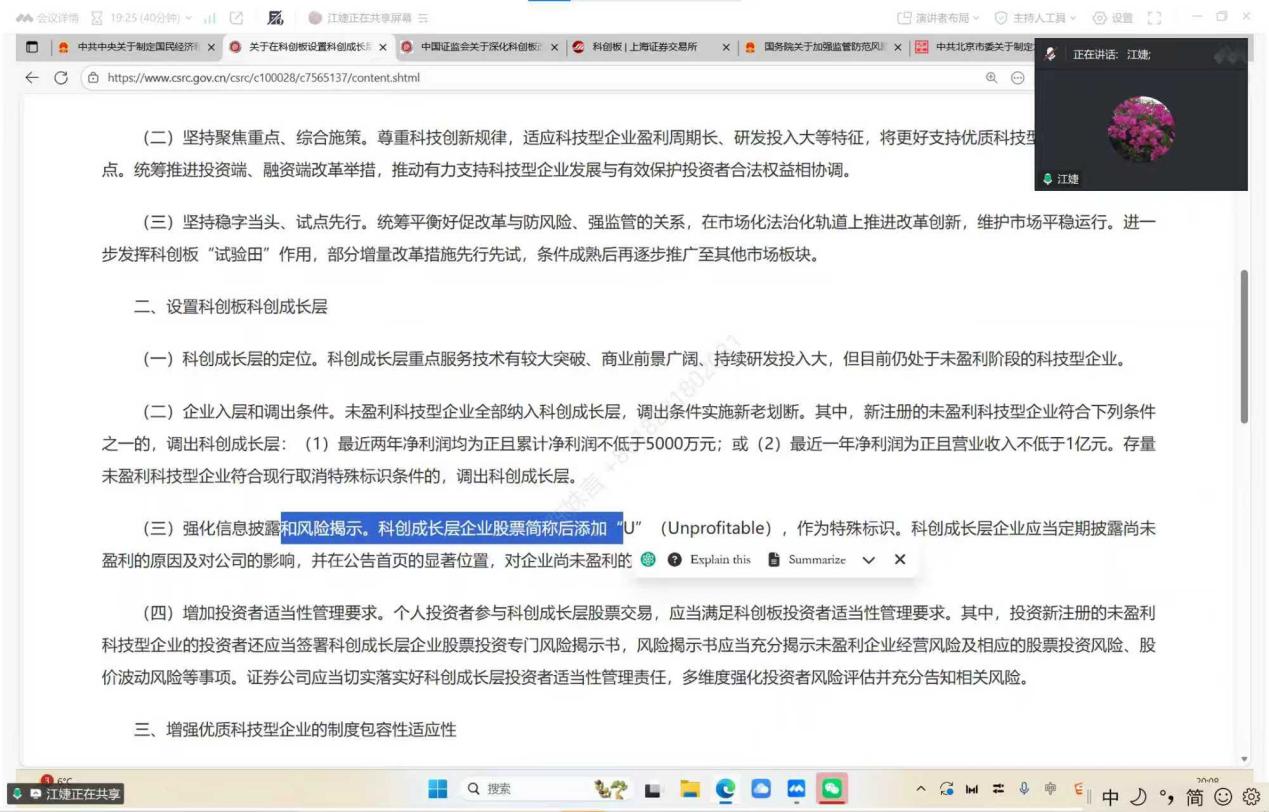The height and width of the screenshot is (812, 1269).
Task: Click the page vertical scrollbar thumb
Action: tap(1245, 345)
